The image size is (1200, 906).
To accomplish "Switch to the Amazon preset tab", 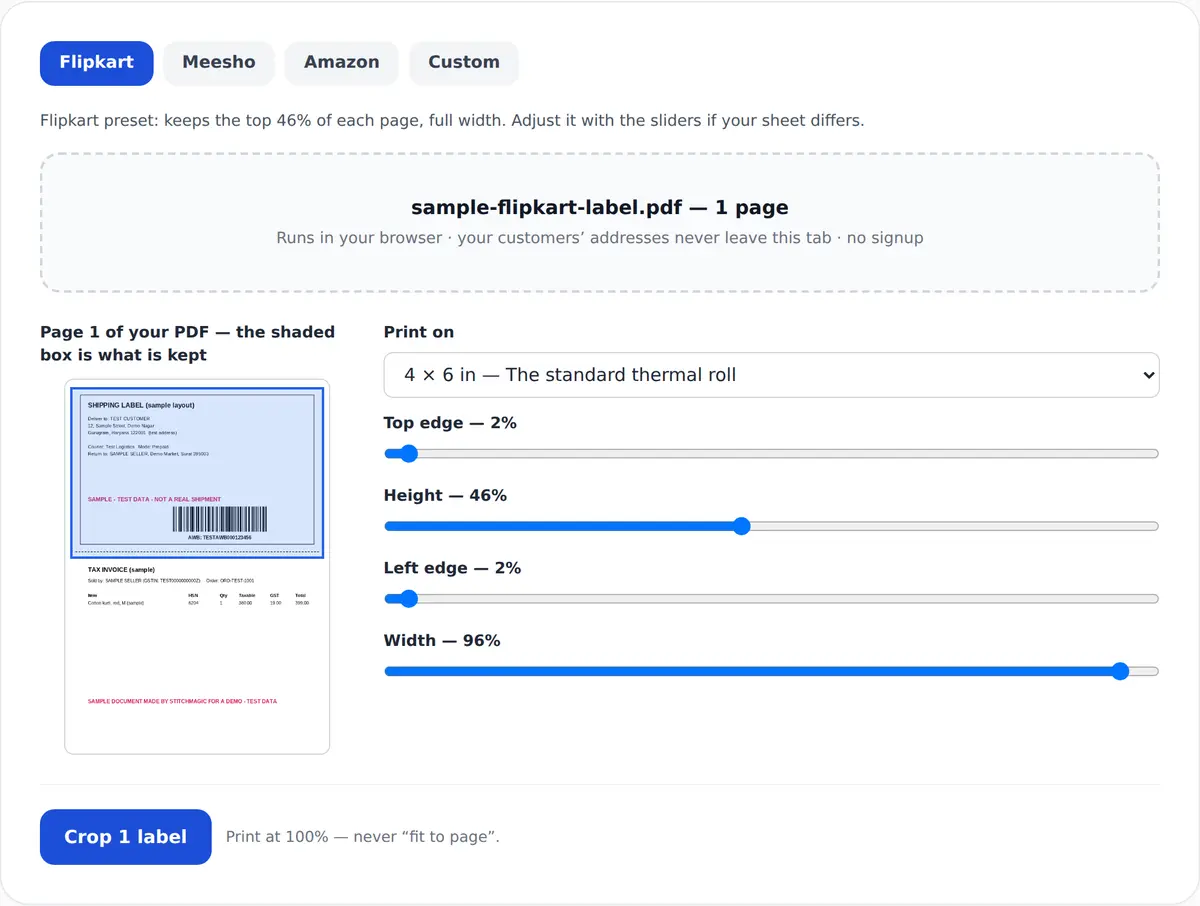I will [x=342, y=63].
